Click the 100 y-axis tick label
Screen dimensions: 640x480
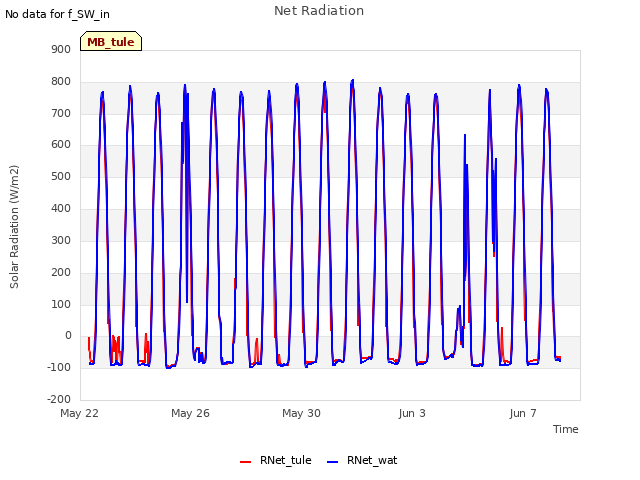click(61, 304)
